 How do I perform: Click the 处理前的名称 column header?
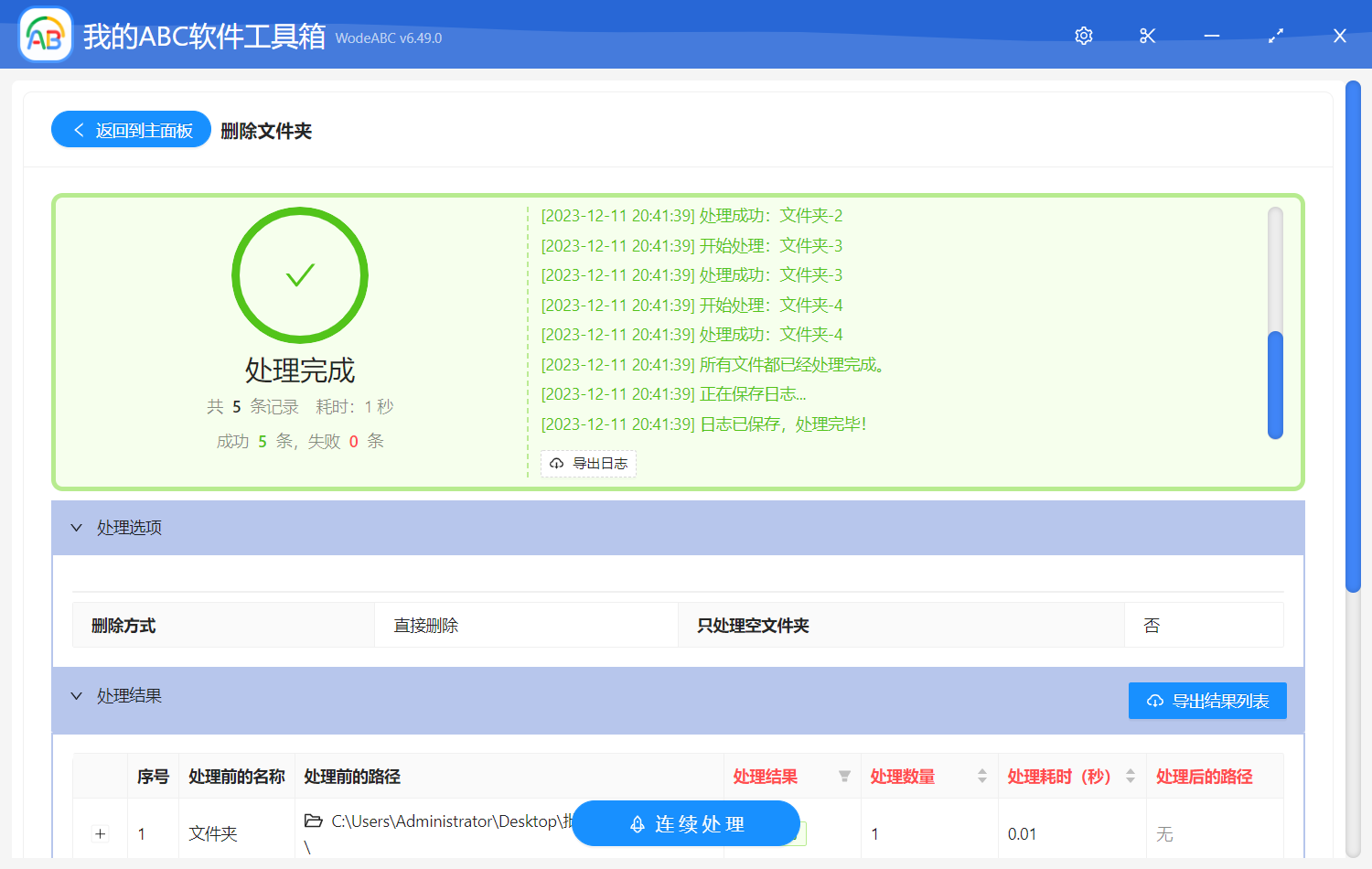click(236, 777)
